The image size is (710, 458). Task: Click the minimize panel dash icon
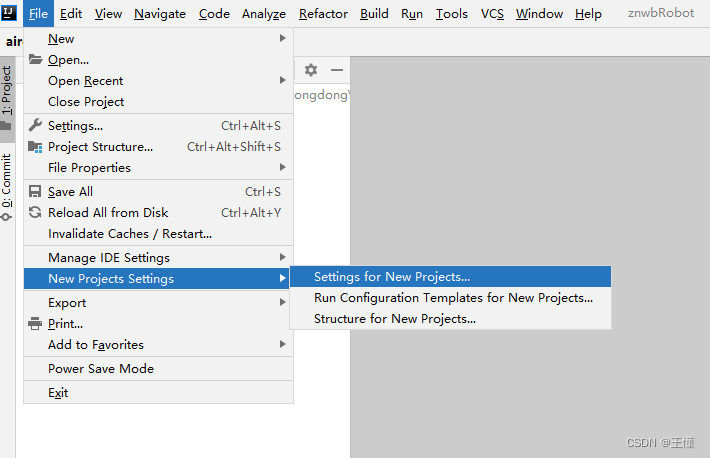[x=337, y=70]
